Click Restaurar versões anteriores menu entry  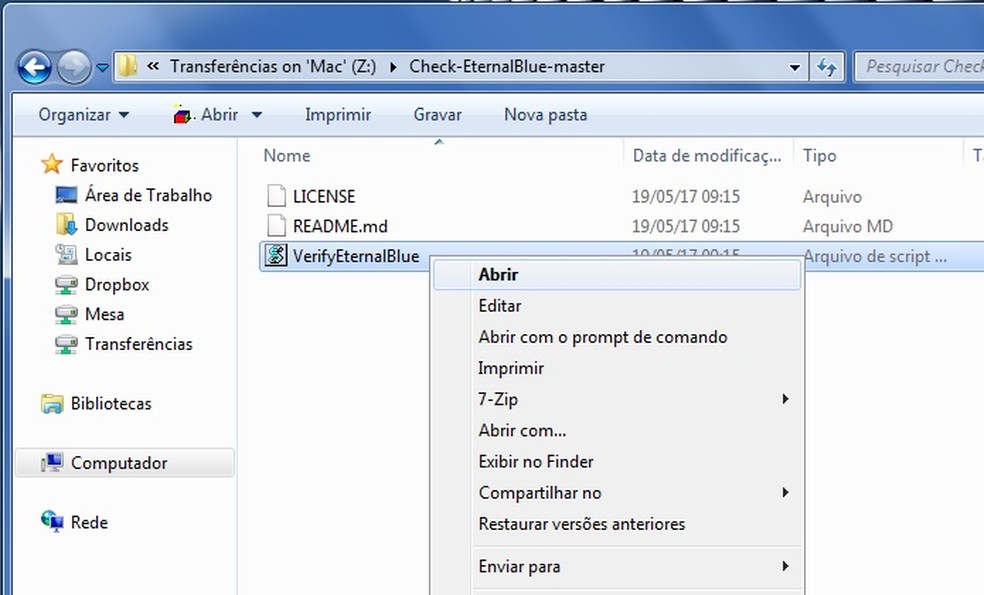tap(581, 524)
